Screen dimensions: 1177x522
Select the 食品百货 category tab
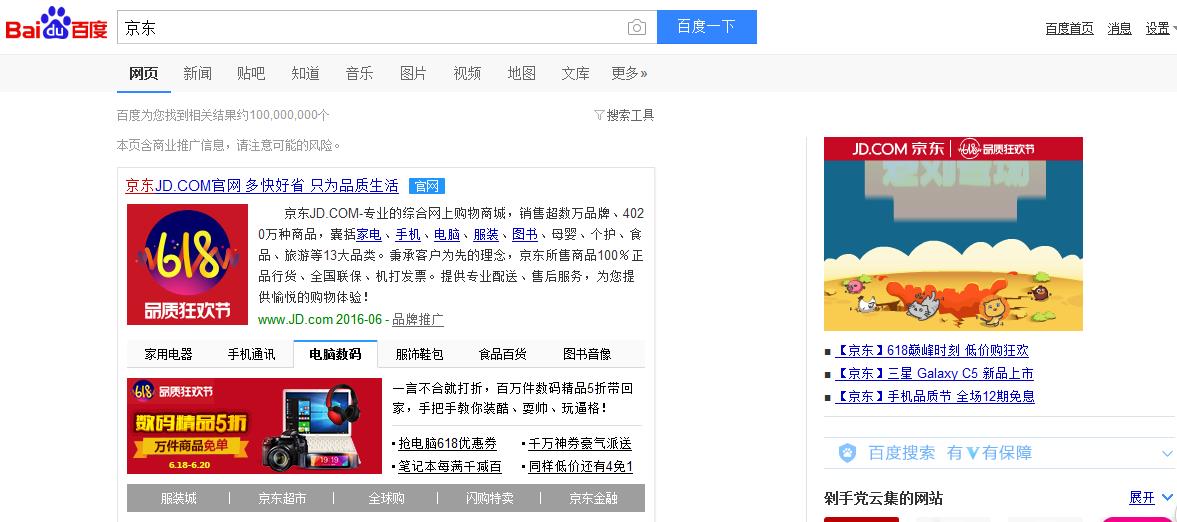(503, 355)
